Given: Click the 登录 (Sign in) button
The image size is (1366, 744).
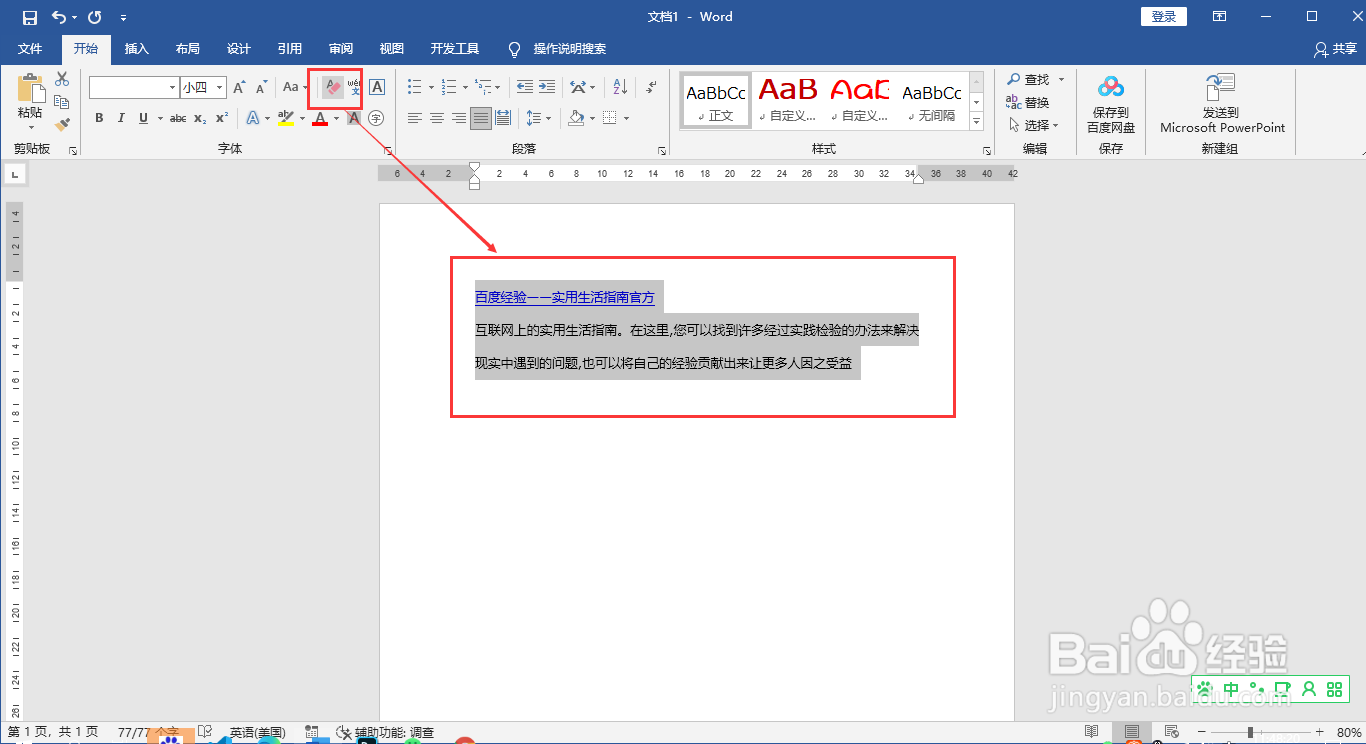Looking at the screenshot, I should [x=1164, y=17].
